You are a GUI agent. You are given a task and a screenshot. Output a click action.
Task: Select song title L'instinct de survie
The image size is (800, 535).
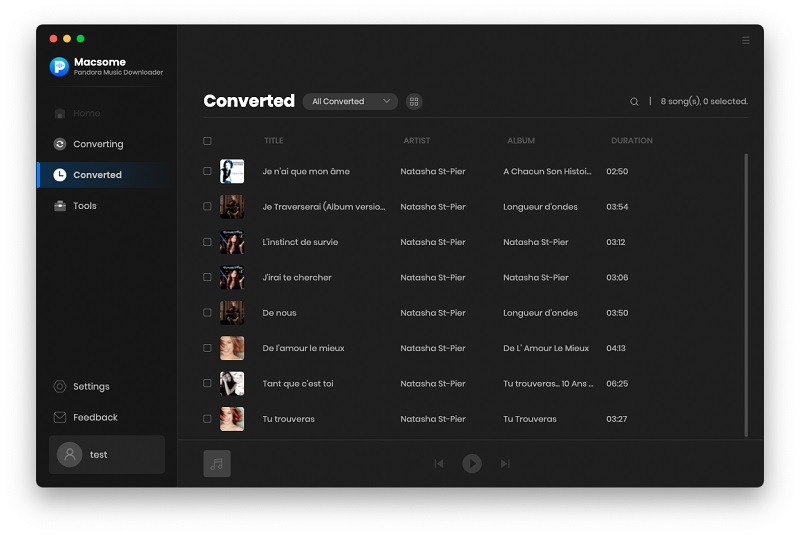300,242
